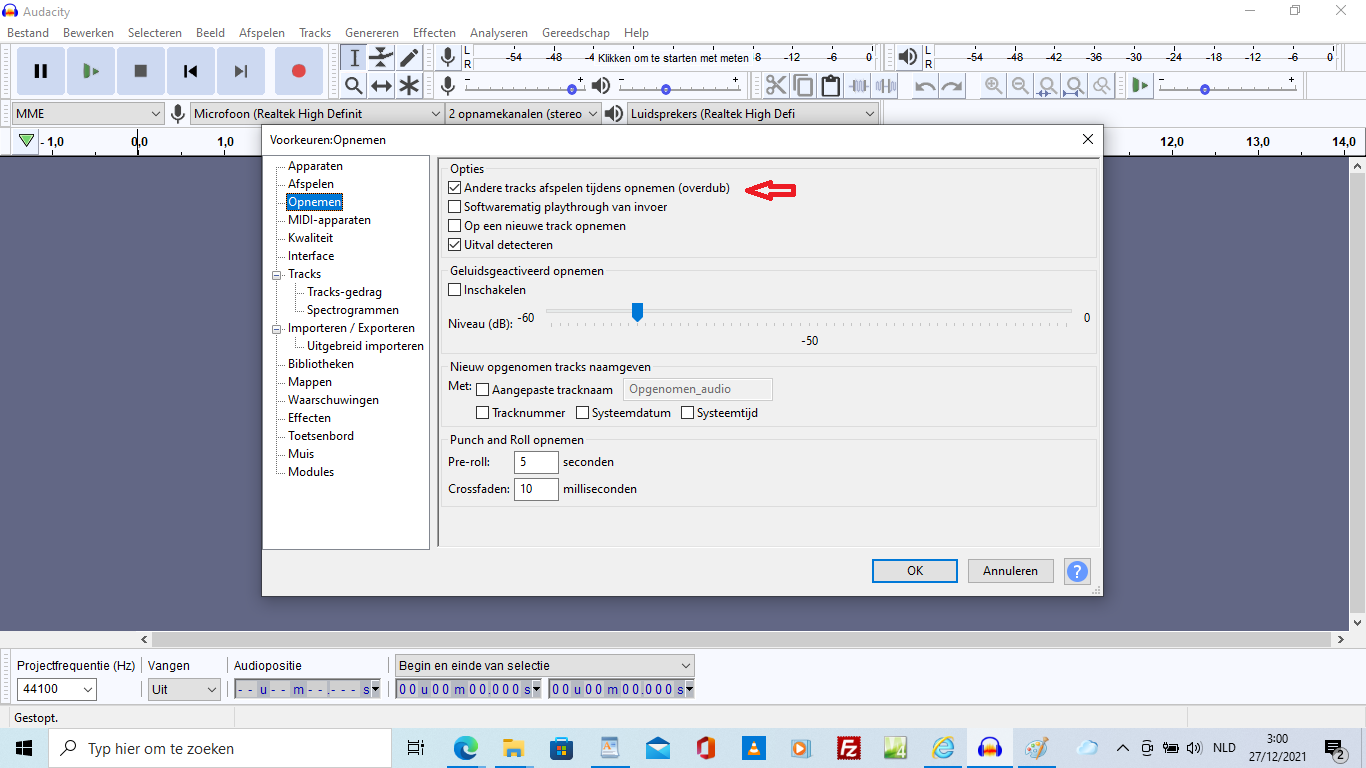Screen dimensions: 1366x768
Task: Click the Copy icon in toolbar
Action: (x=803, y=86)
